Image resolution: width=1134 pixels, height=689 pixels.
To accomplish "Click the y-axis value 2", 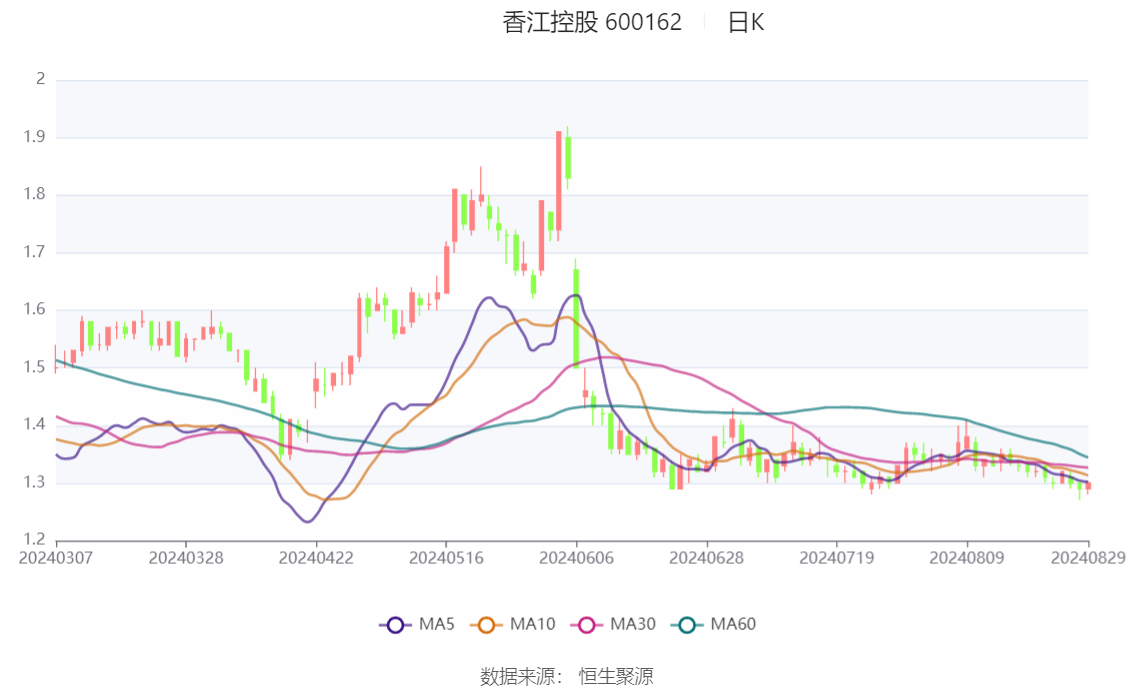I will point(41,79).
